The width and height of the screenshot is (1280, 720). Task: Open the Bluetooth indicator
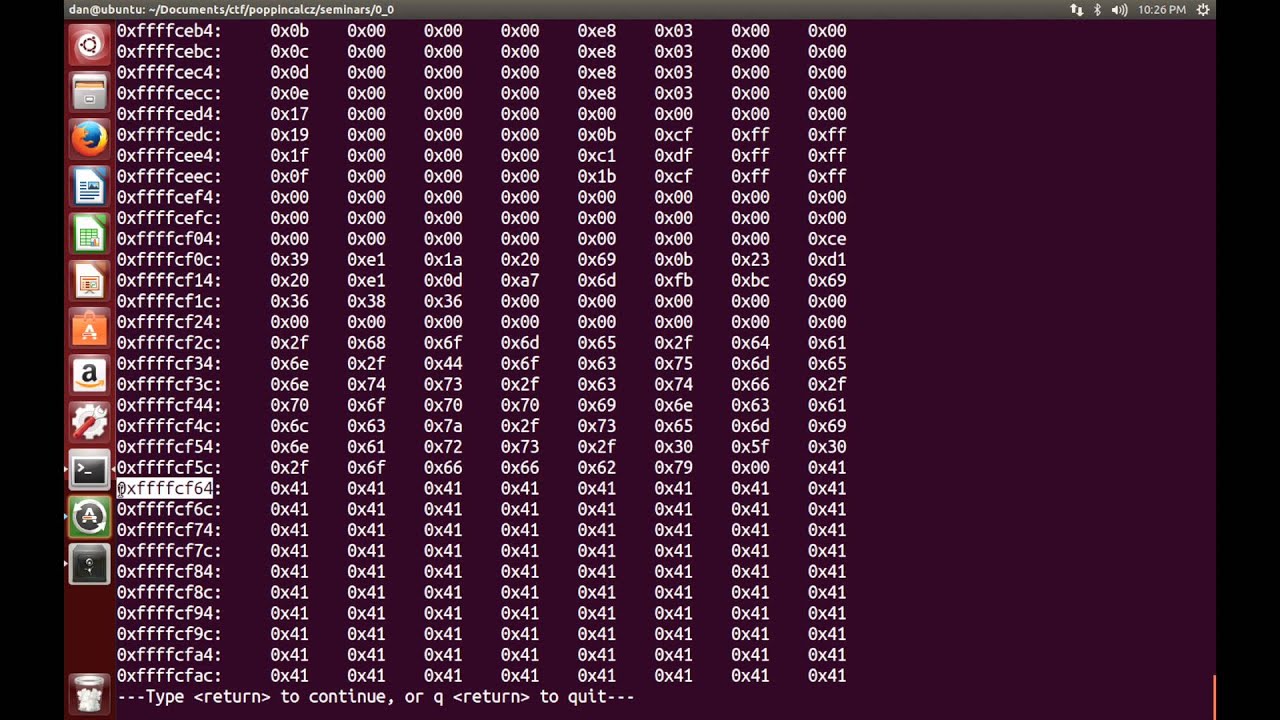point(1097,9)
